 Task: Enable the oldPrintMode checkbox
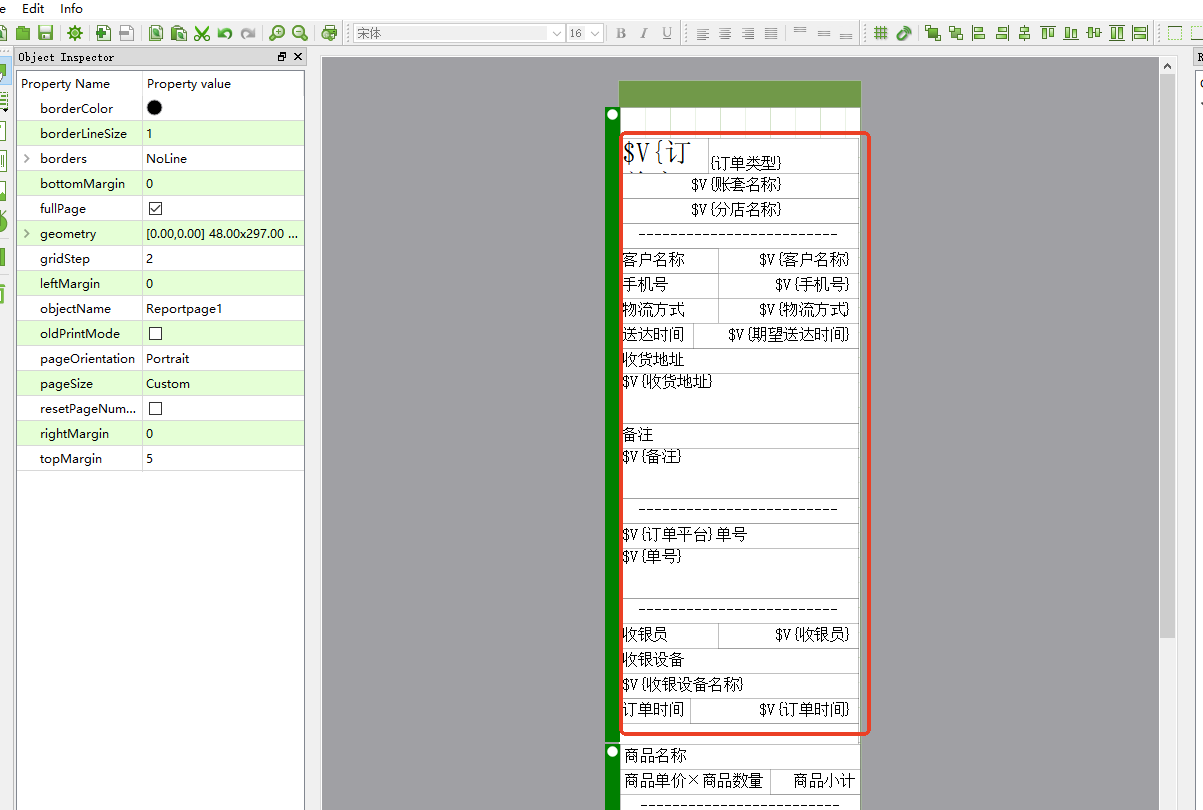pos(155,334)
